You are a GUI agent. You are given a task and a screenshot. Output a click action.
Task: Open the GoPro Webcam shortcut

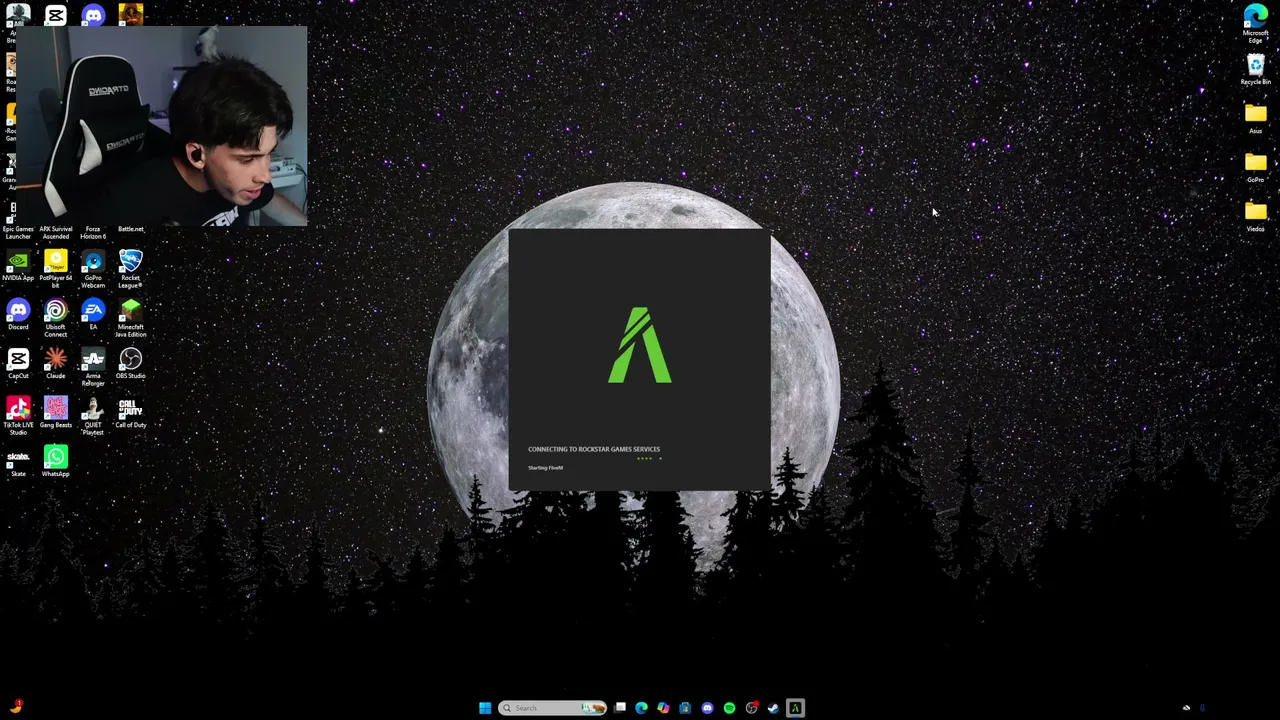[x=93, y=268]
